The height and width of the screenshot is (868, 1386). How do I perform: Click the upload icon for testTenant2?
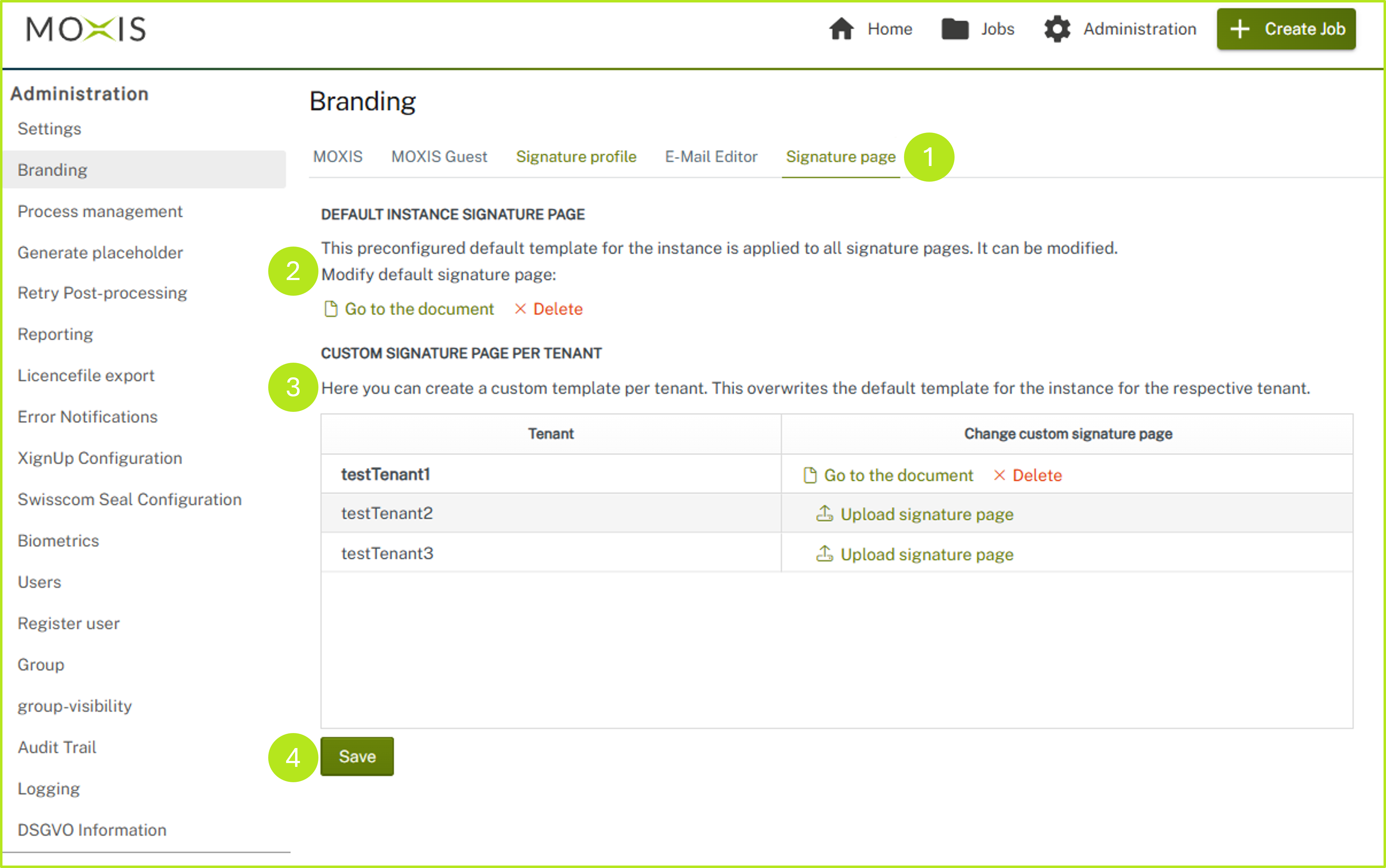[x=824, y=514]
